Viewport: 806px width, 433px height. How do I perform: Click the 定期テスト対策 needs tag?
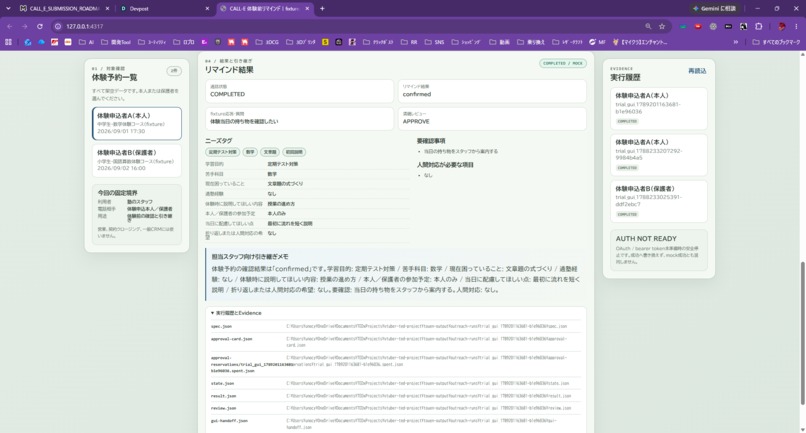point(222,152)
